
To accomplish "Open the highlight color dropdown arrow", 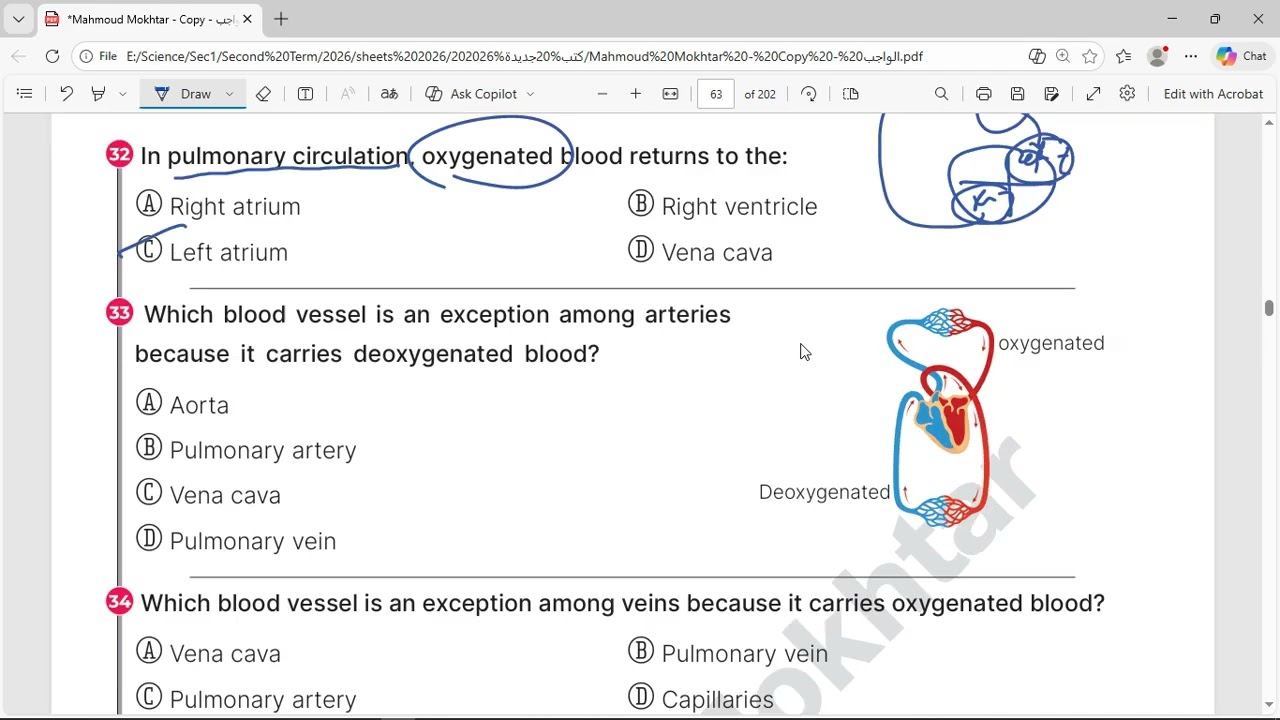I will click(x=122, y=94).
